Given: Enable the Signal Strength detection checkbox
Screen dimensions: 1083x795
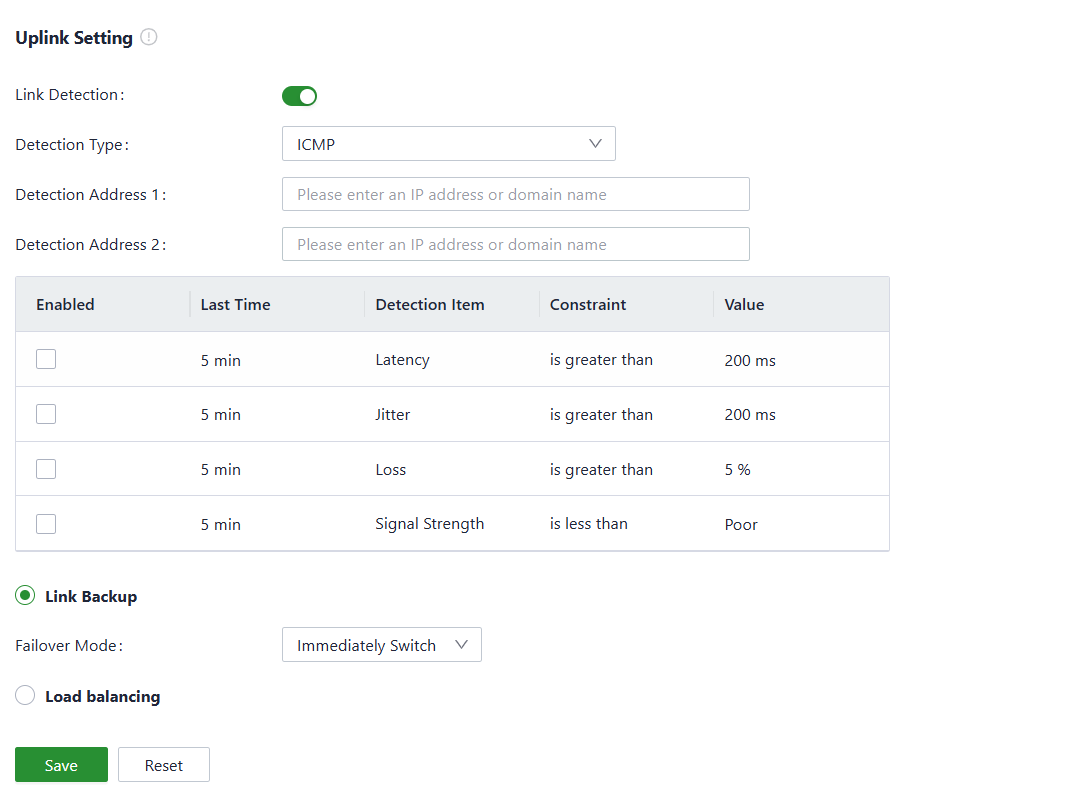Looking at the screenshot, I should coord(46,524).
